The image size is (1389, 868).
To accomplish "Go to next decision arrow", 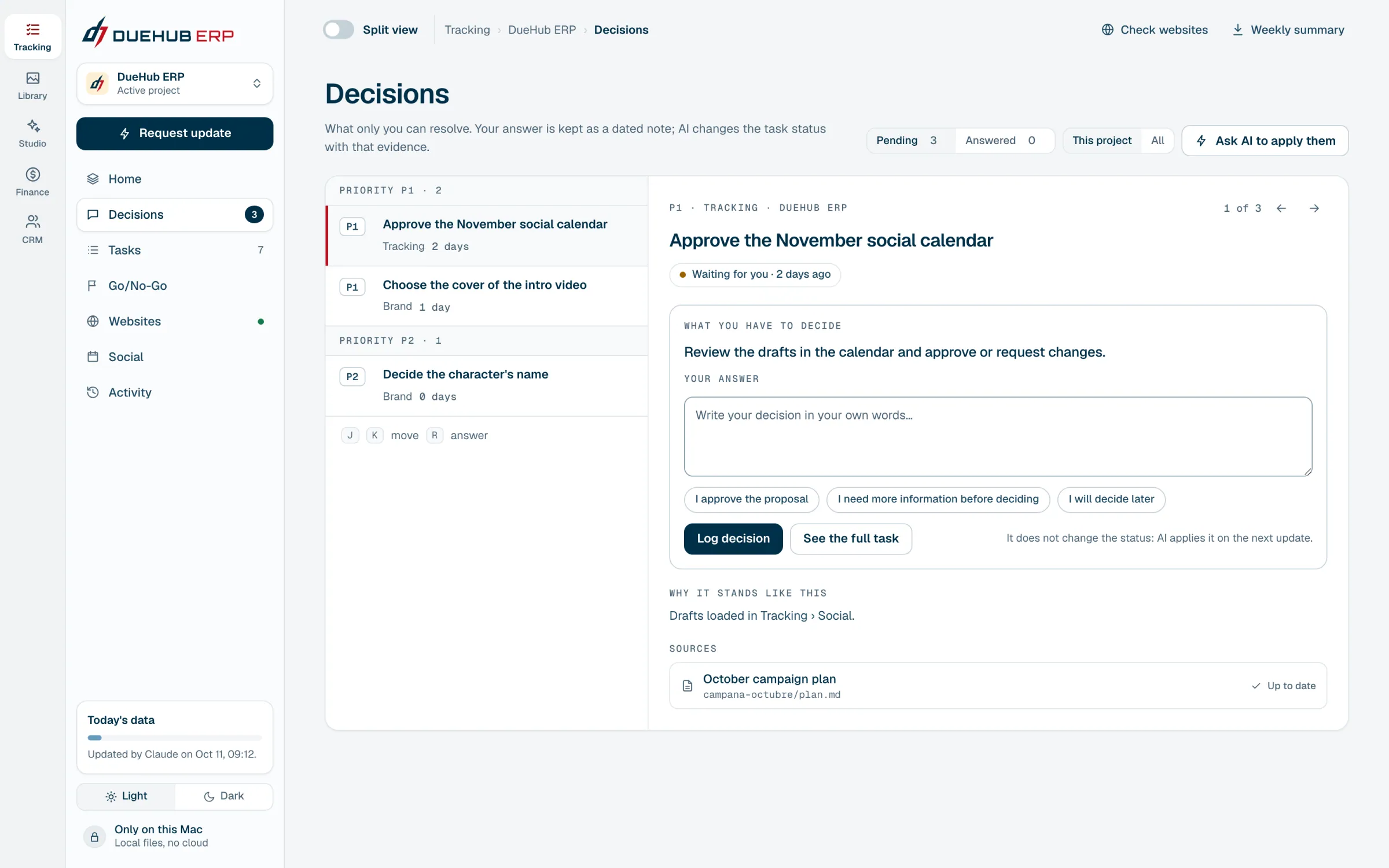I will [1314, 208].
